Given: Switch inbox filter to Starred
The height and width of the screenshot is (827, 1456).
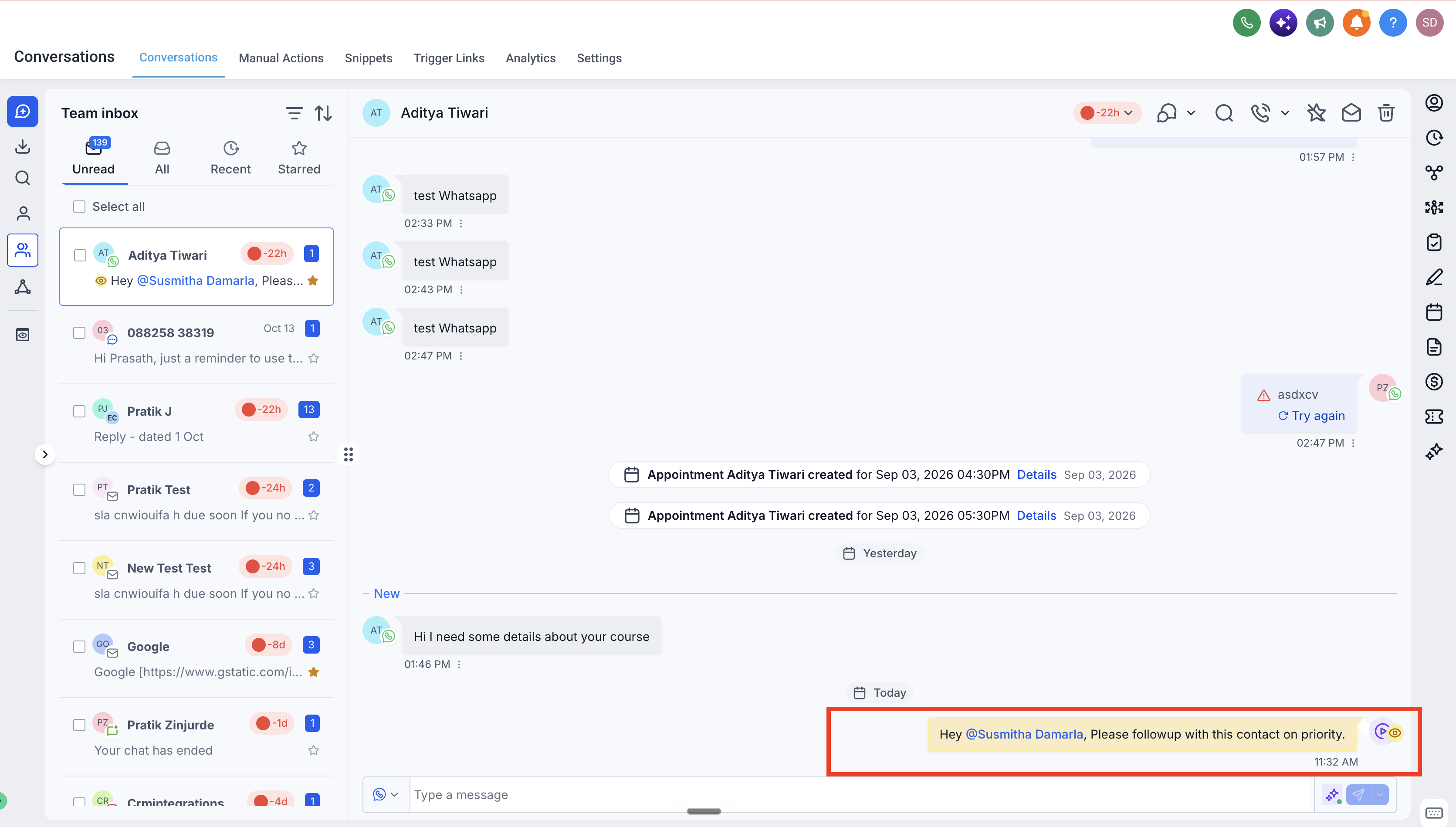Looking at the screenshot, I should (x=299, y=159).
